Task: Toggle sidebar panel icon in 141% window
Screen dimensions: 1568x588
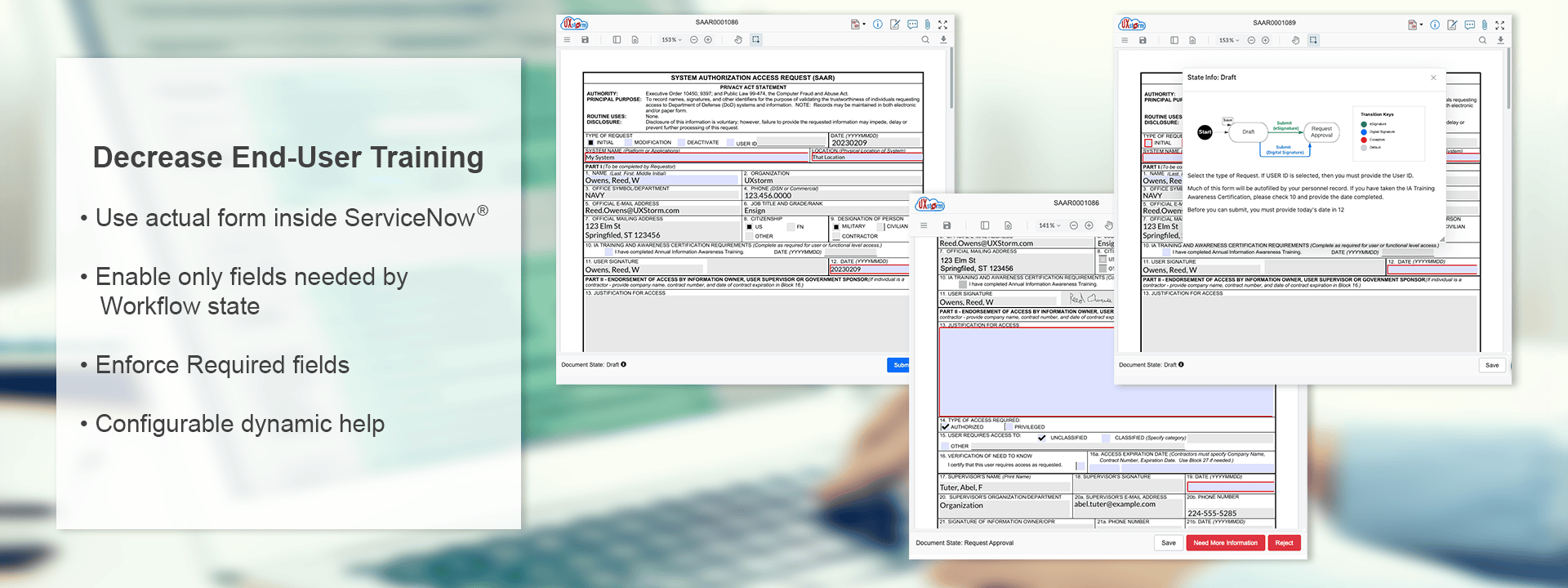Action: point(985,225)
